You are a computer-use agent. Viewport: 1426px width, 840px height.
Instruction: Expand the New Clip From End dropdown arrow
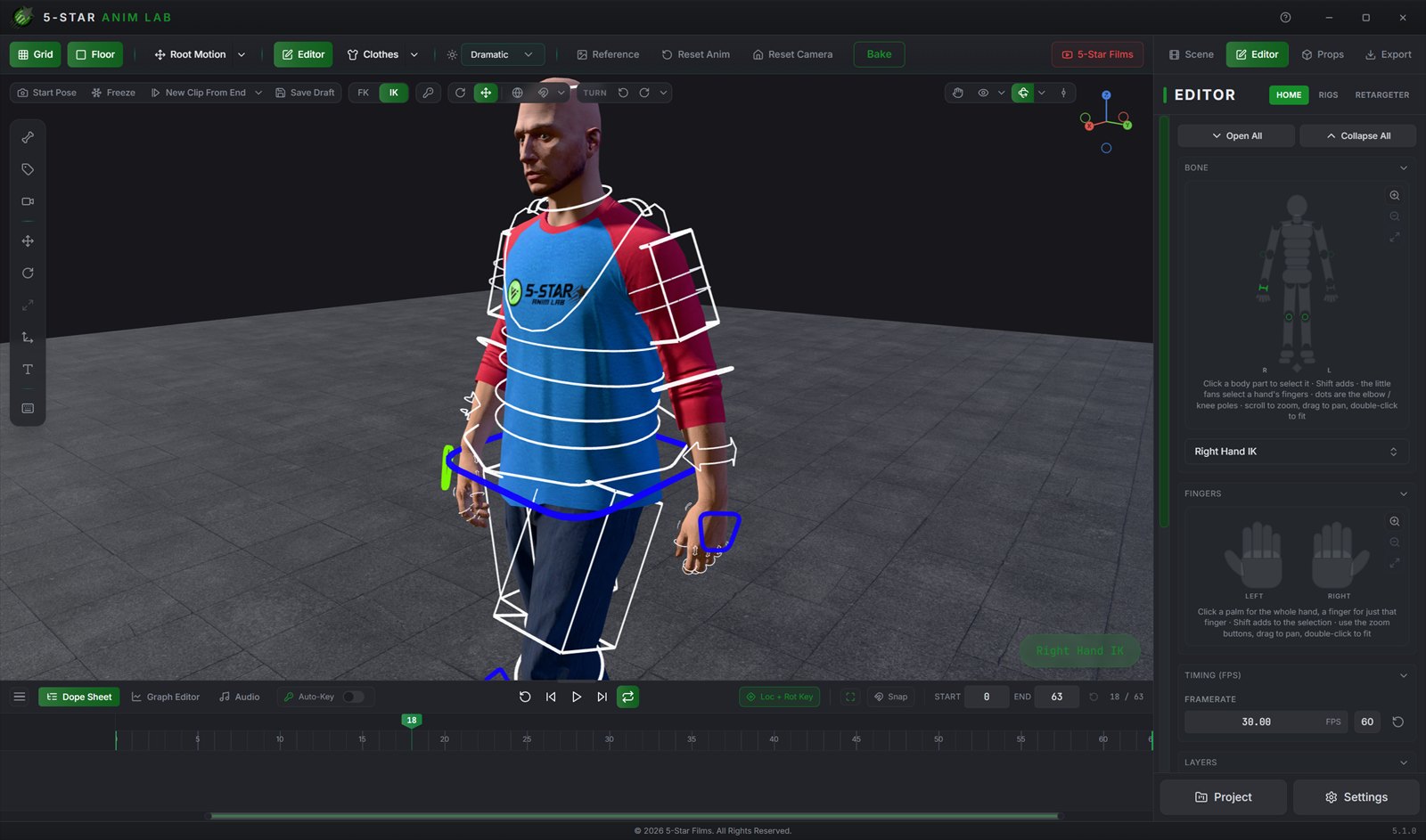point(258,93)
